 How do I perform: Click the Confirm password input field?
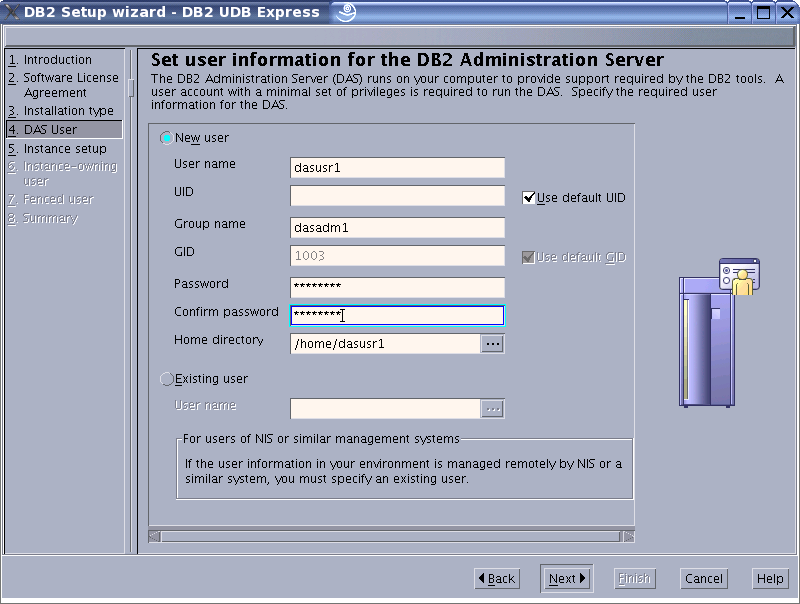397,315
